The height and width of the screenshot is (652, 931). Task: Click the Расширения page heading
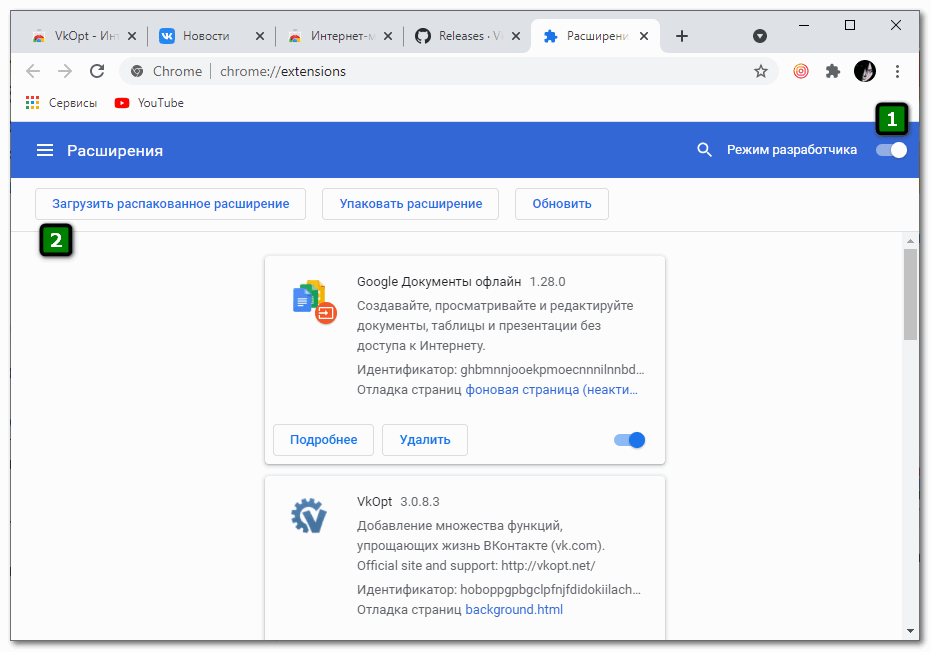pyautogui.click(x=115, y=151)
